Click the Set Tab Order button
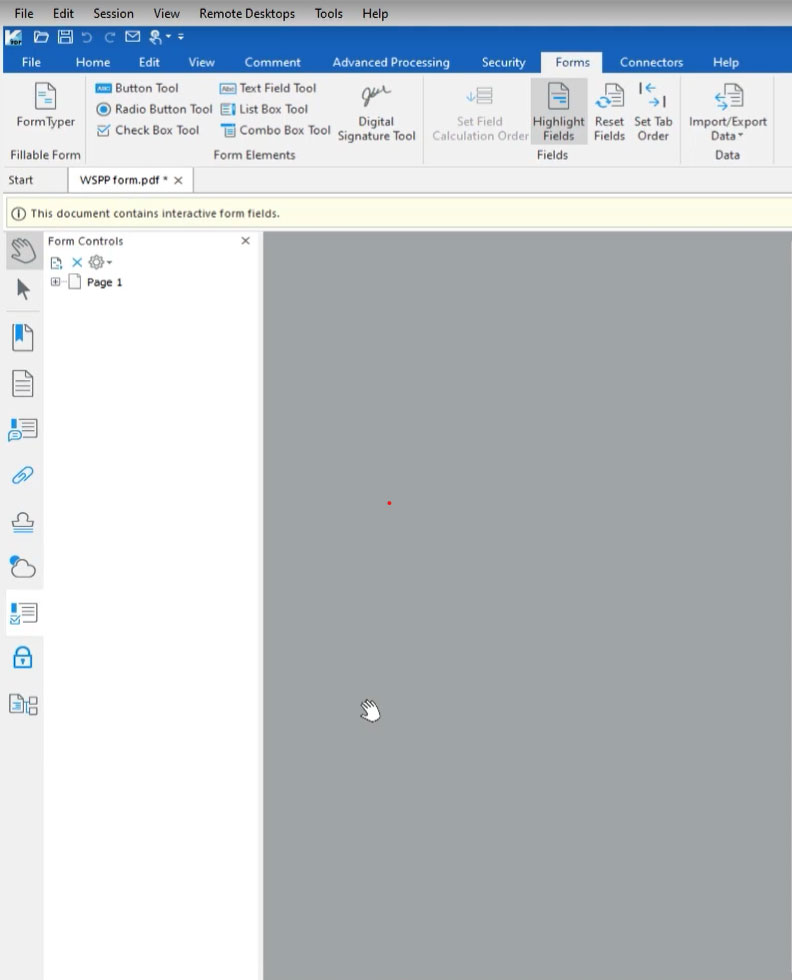The height and width of the screenshot is (980, 792). 653,111
